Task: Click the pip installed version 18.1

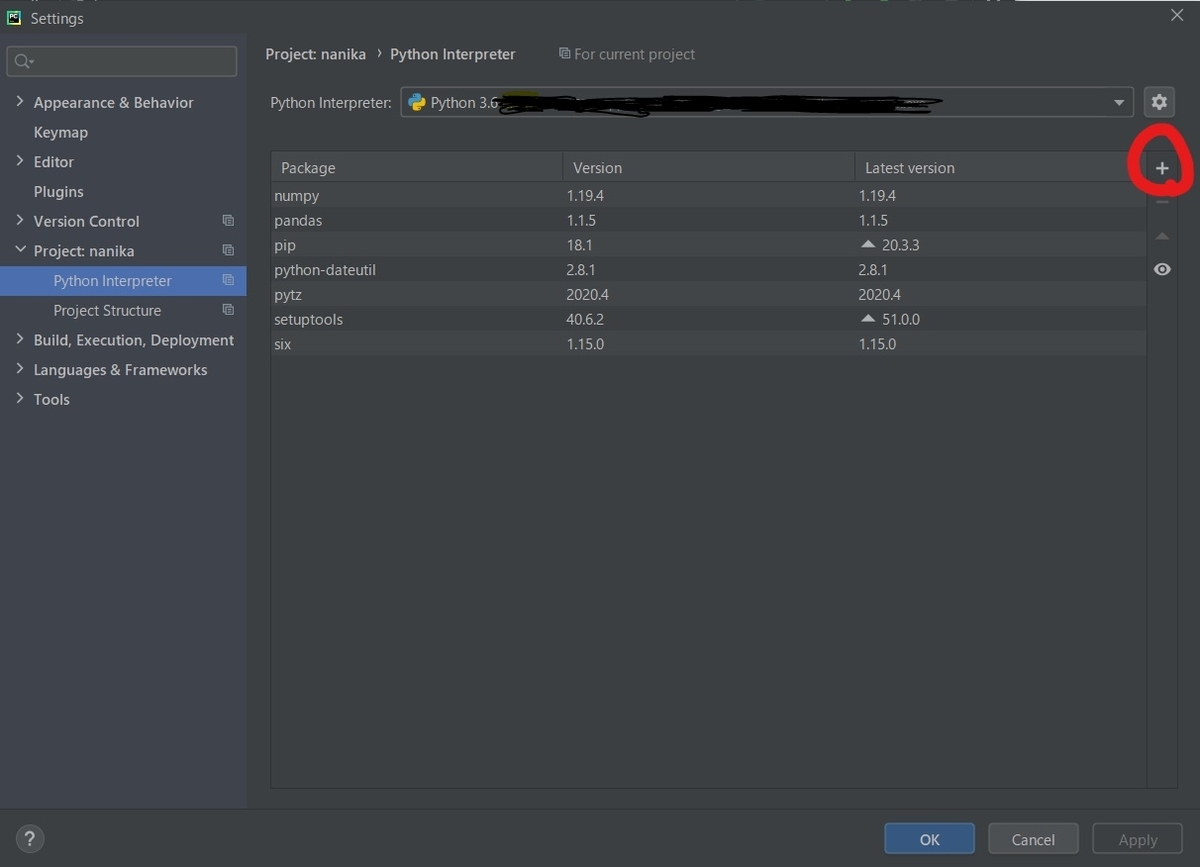Action: [580, 245]
